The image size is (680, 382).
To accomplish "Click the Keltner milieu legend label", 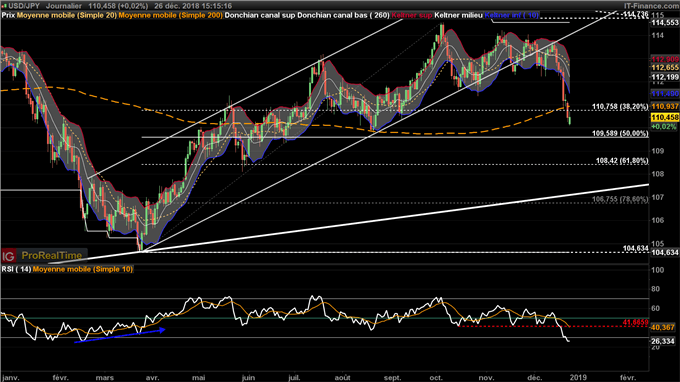I will pos(458,15).
